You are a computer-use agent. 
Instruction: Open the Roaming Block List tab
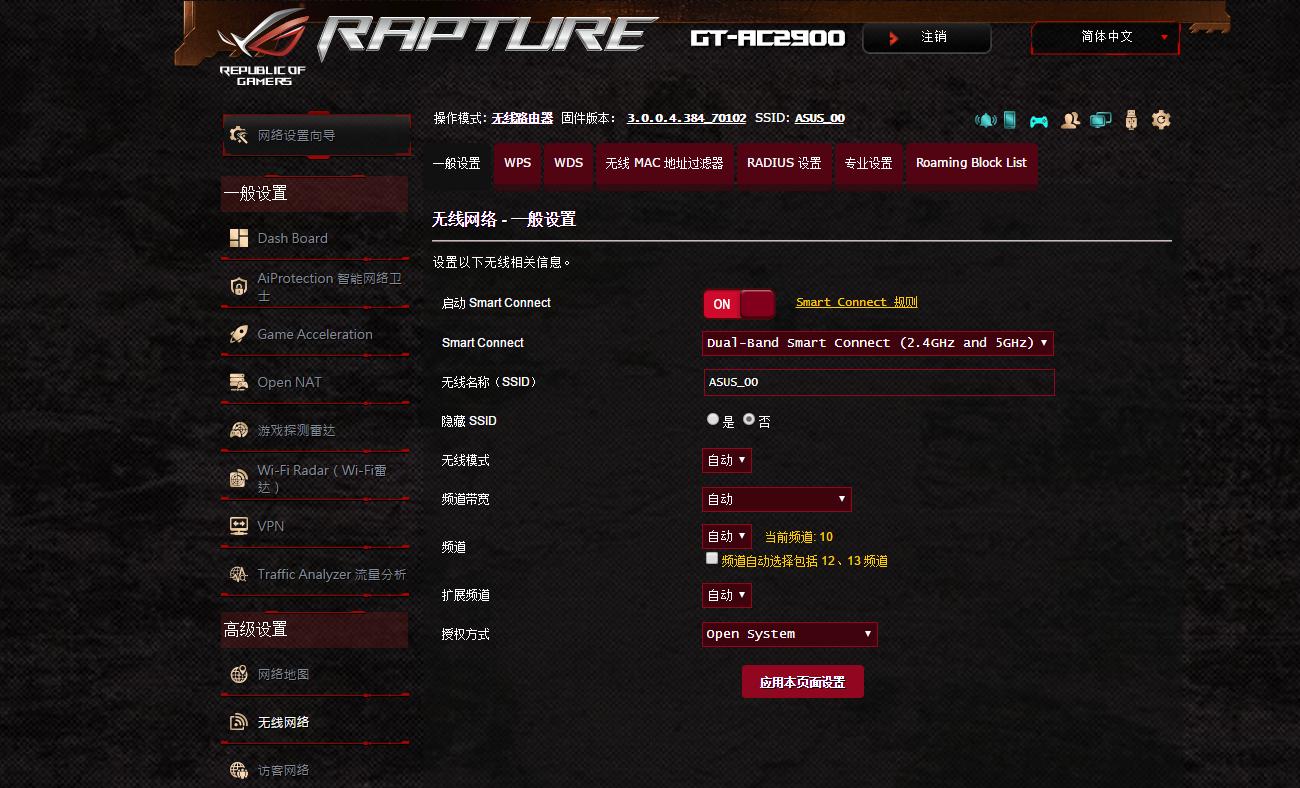point(971,163)
